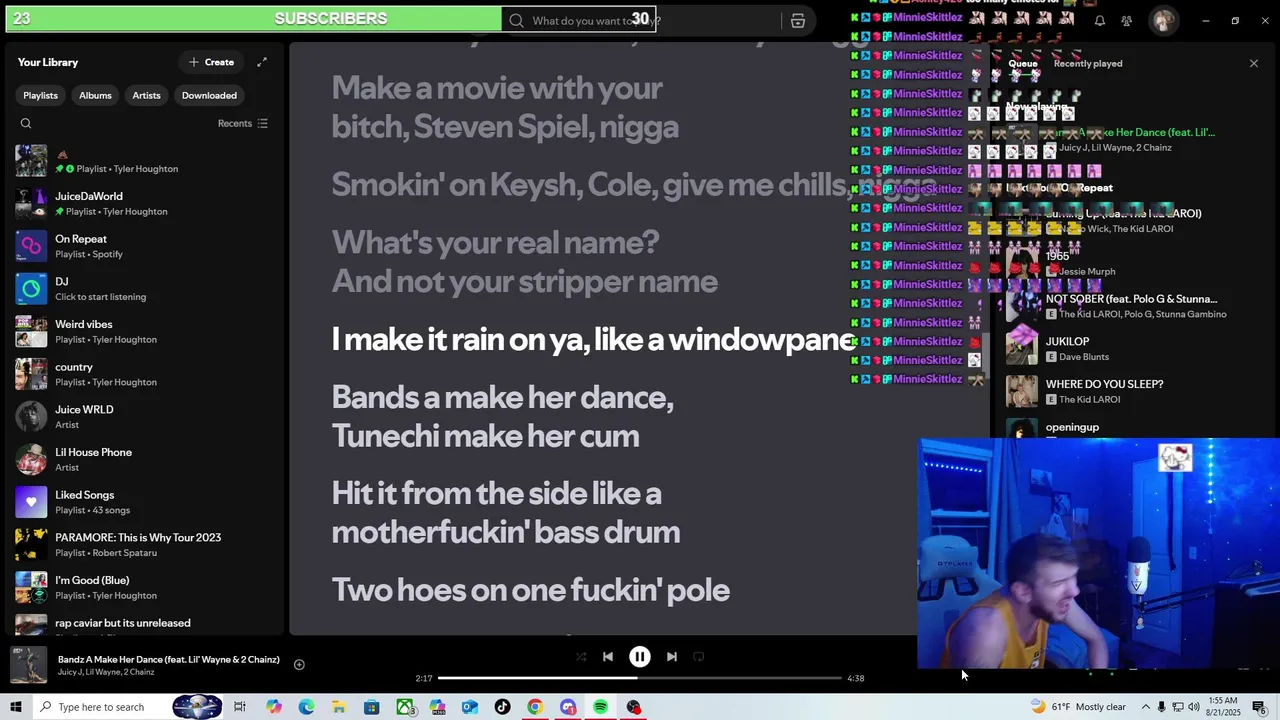Viewport: 1280px width, 720px height.
Task: Open TikTok from the taskbar
Action: [x=502, y=707]
